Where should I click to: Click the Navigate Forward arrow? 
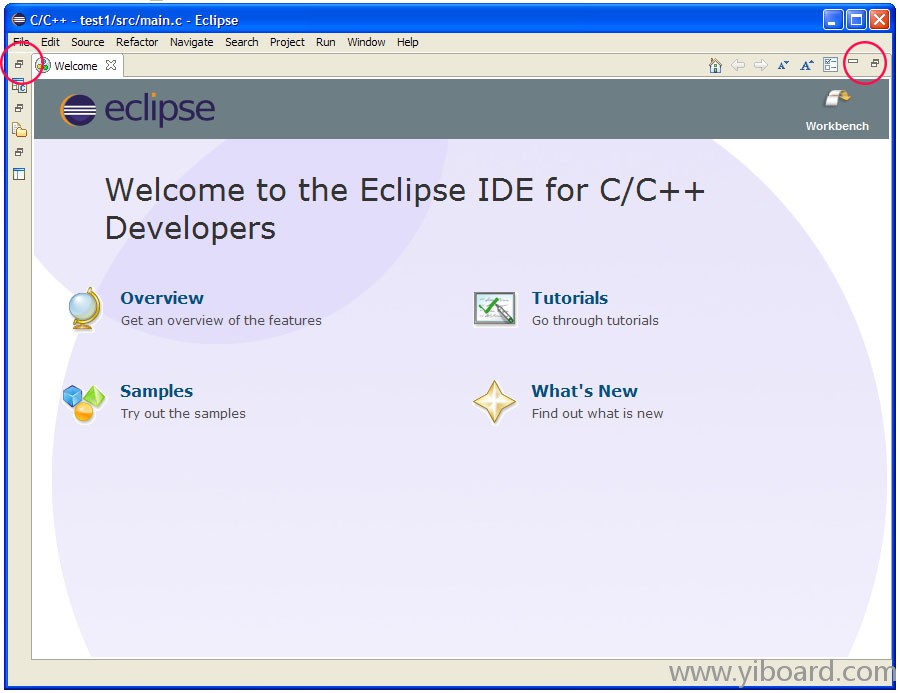pos(761,65)
